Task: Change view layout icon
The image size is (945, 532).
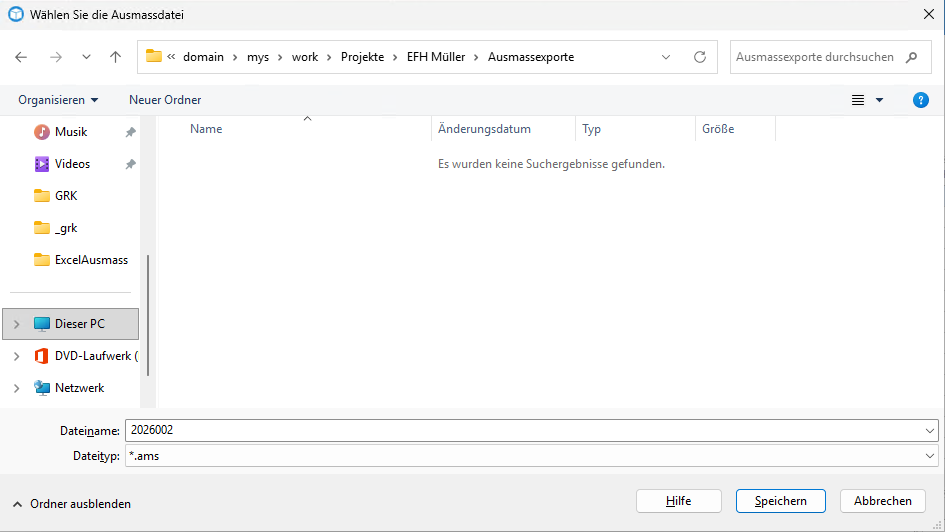Action: point(858,100)
